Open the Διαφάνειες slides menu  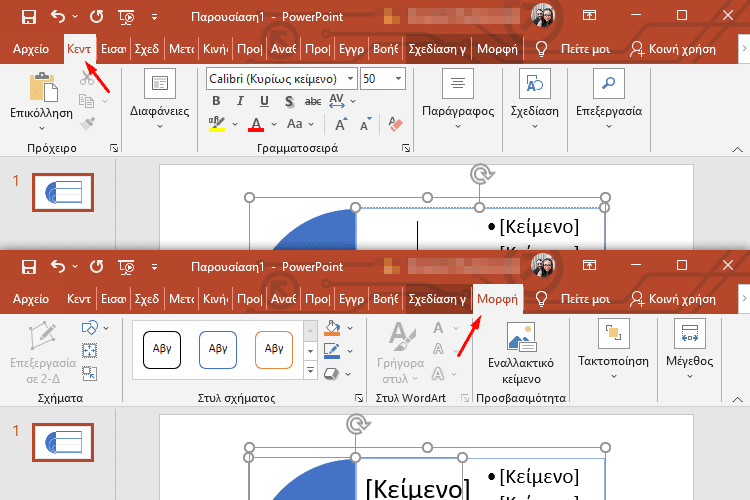pyautogui.click(x=159, y=100)
